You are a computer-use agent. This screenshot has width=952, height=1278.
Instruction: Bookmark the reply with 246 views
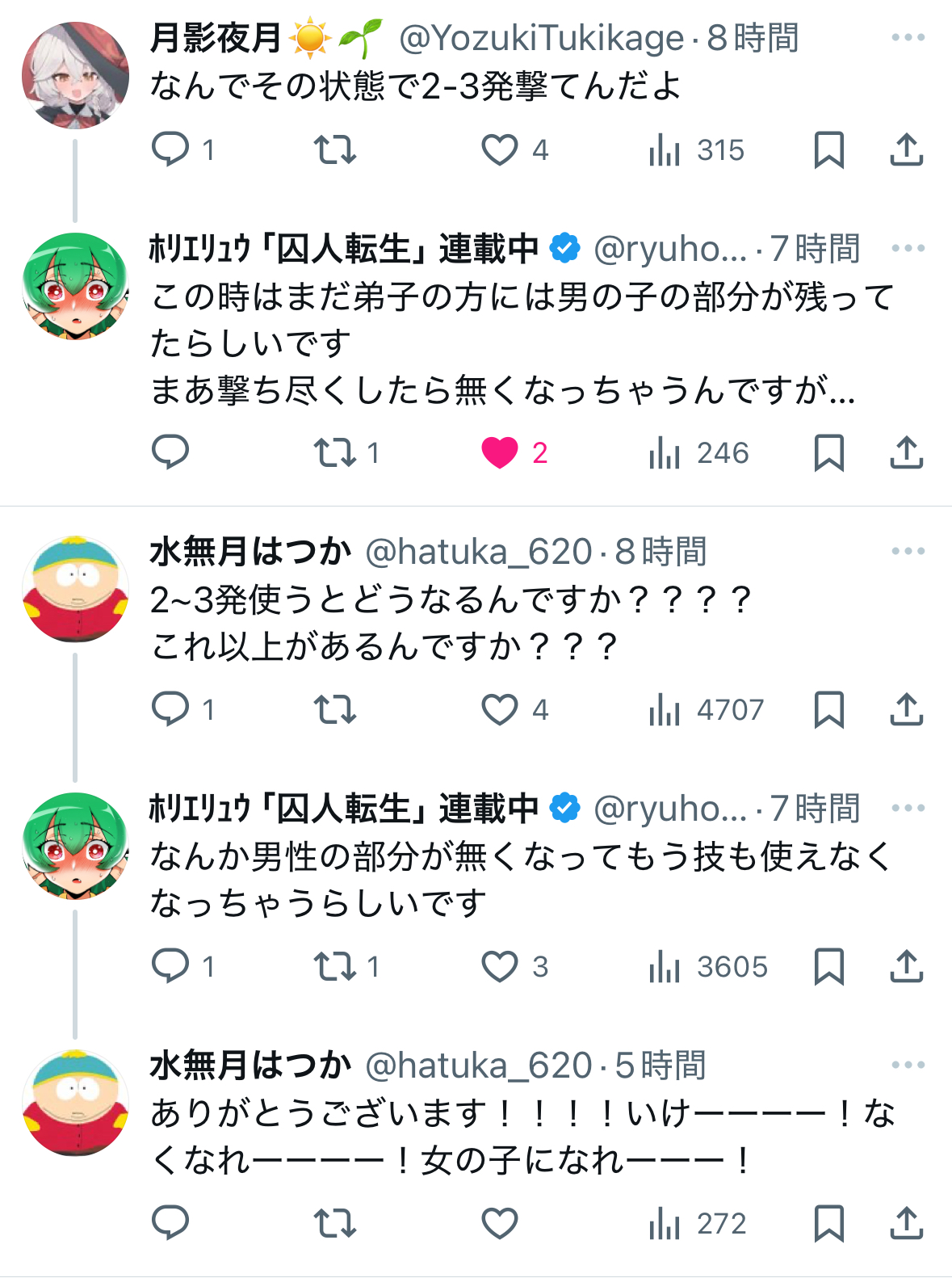828,452
